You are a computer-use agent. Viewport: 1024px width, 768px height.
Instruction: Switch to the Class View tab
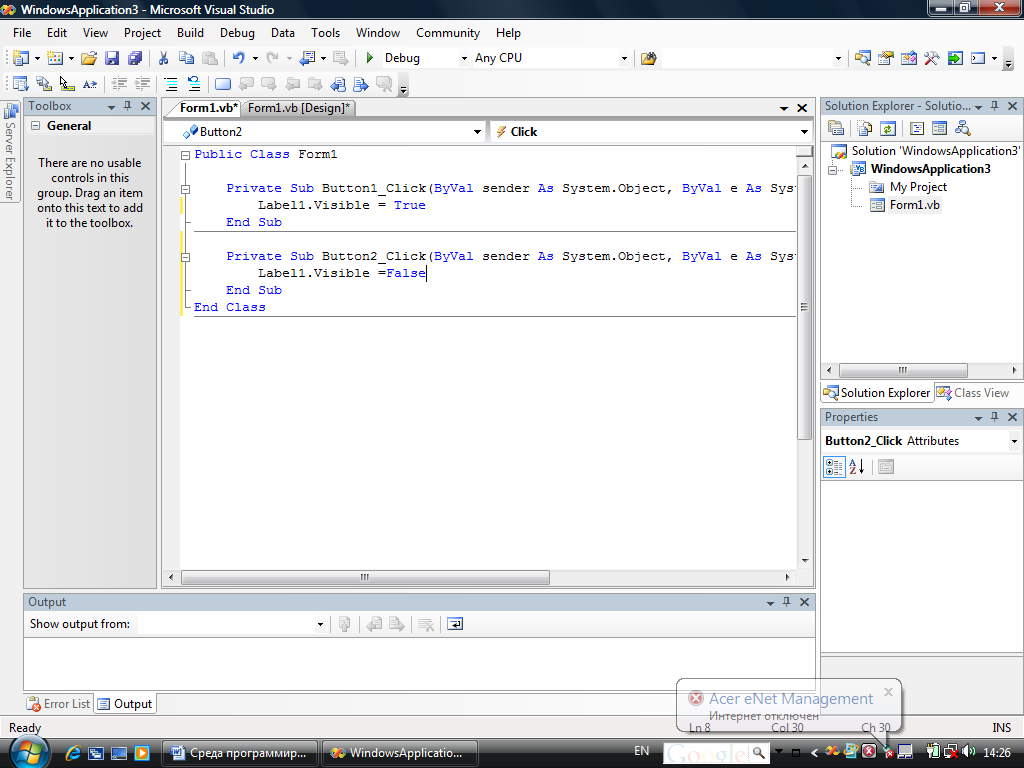[974, 393]
